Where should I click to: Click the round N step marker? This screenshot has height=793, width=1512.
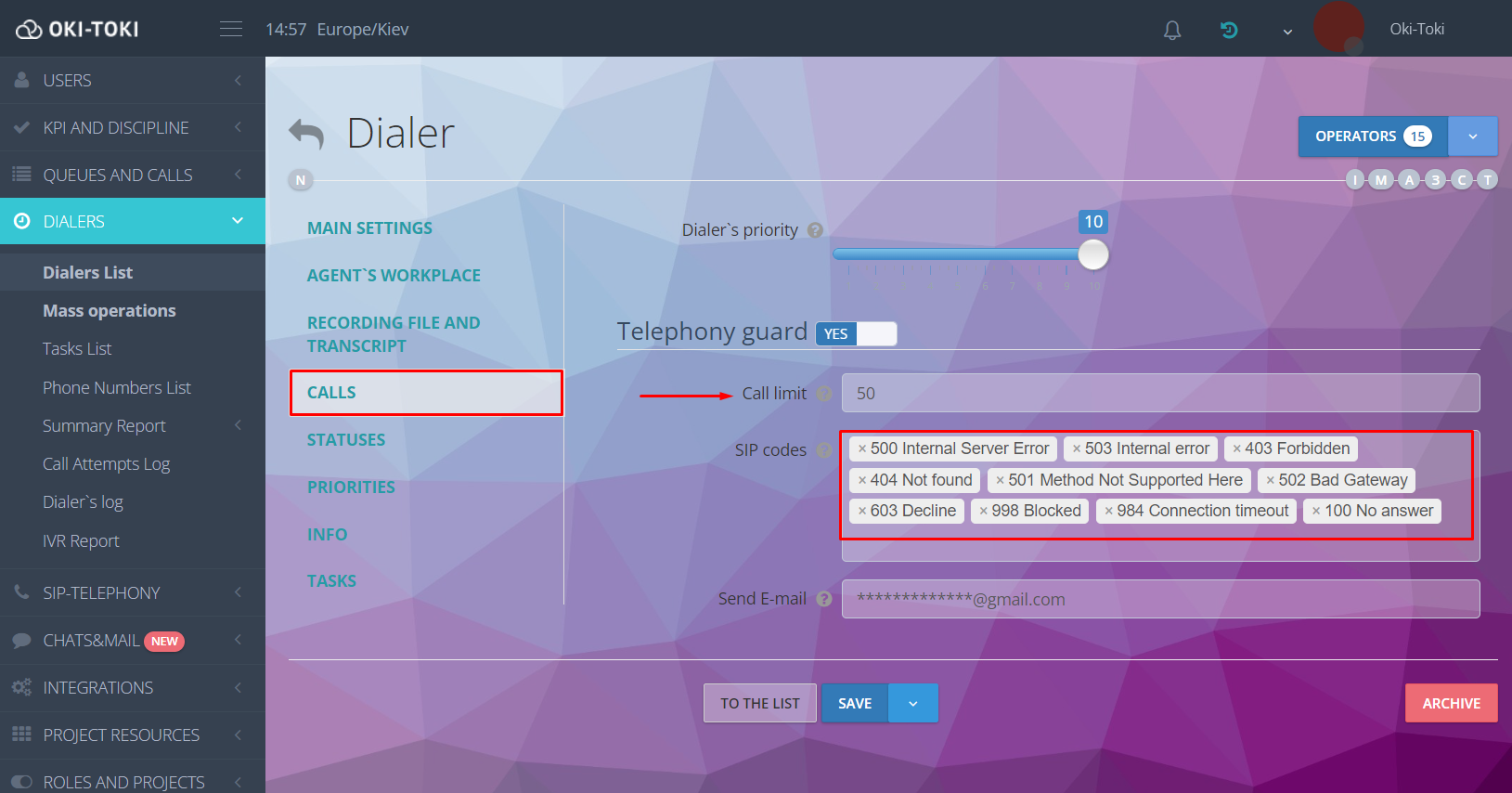300,180
